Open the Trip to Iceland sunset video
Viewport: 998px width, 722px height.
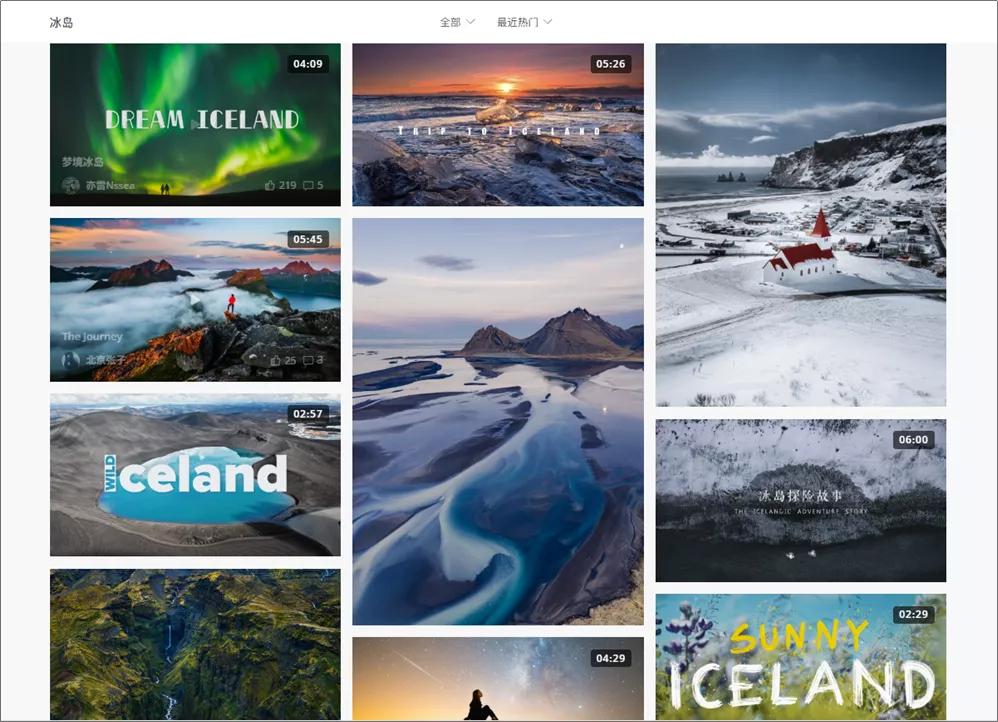click(498, 125)
